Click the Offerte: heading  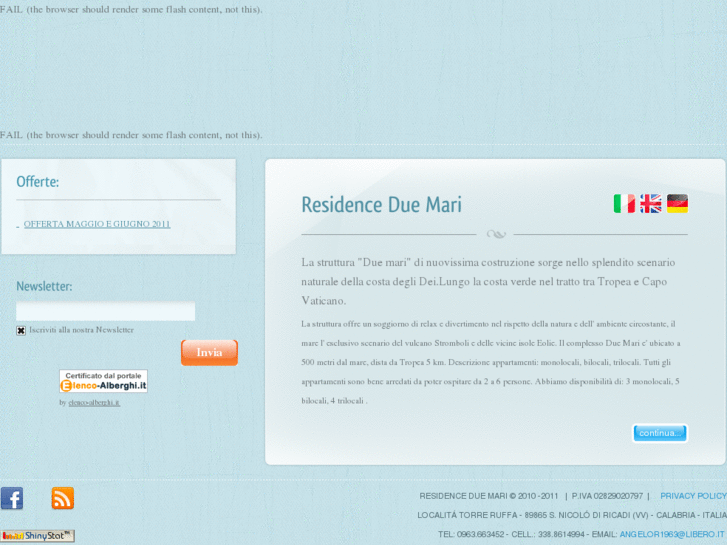38,181
